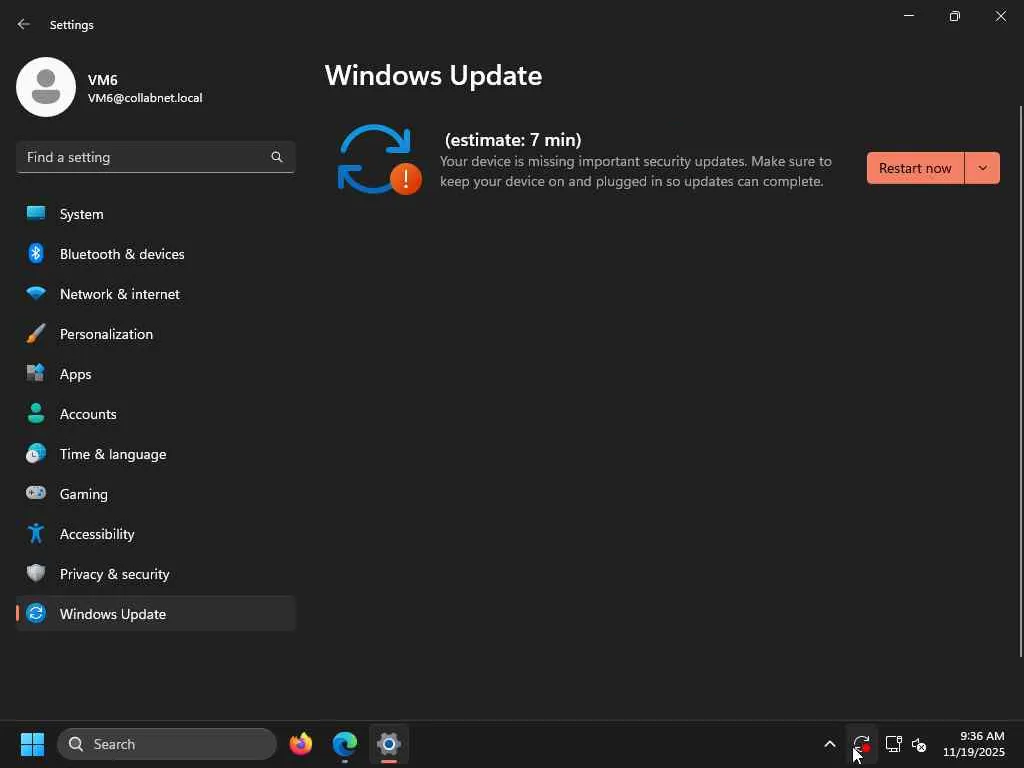Launch Firefox from the taskbar
Viewport: 1024px width, 768px height.
tap(301, 744)
